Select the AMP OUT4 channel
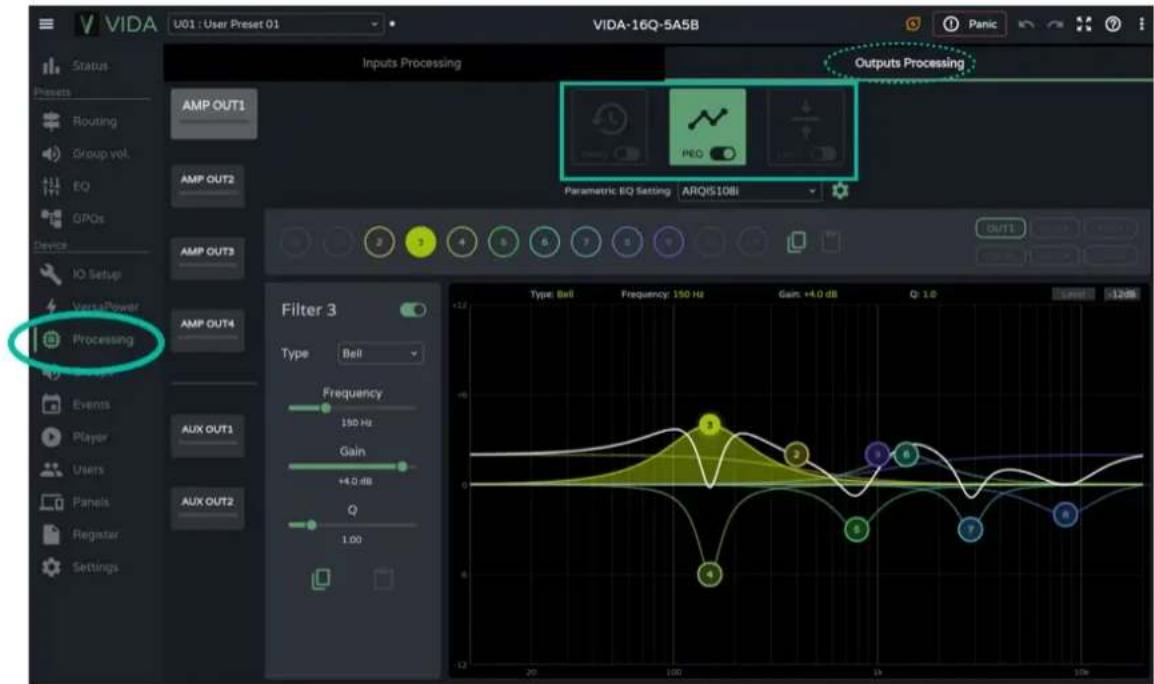Viewport: 1154px width, 684px height. pos(208,330)
